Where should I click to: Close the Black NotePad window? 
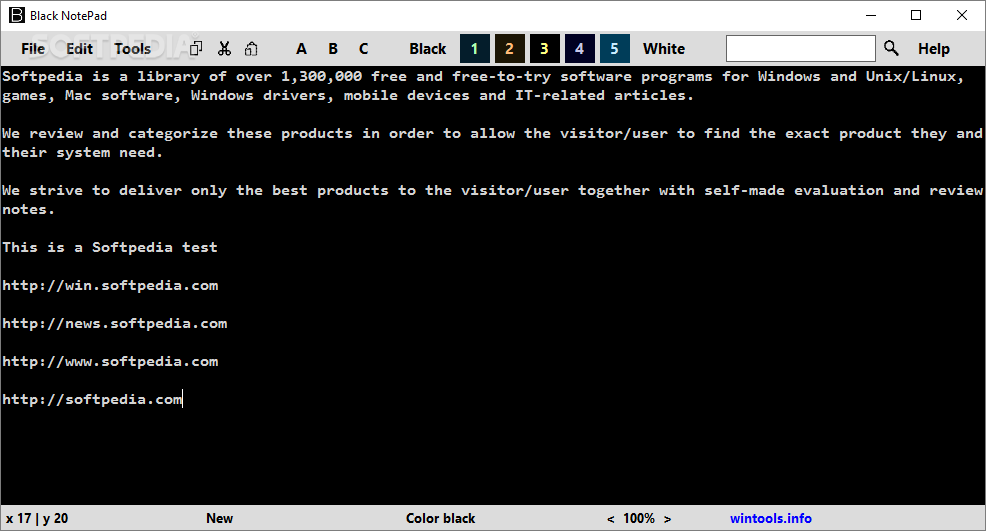pyautogui.click(x=961, y=15)
